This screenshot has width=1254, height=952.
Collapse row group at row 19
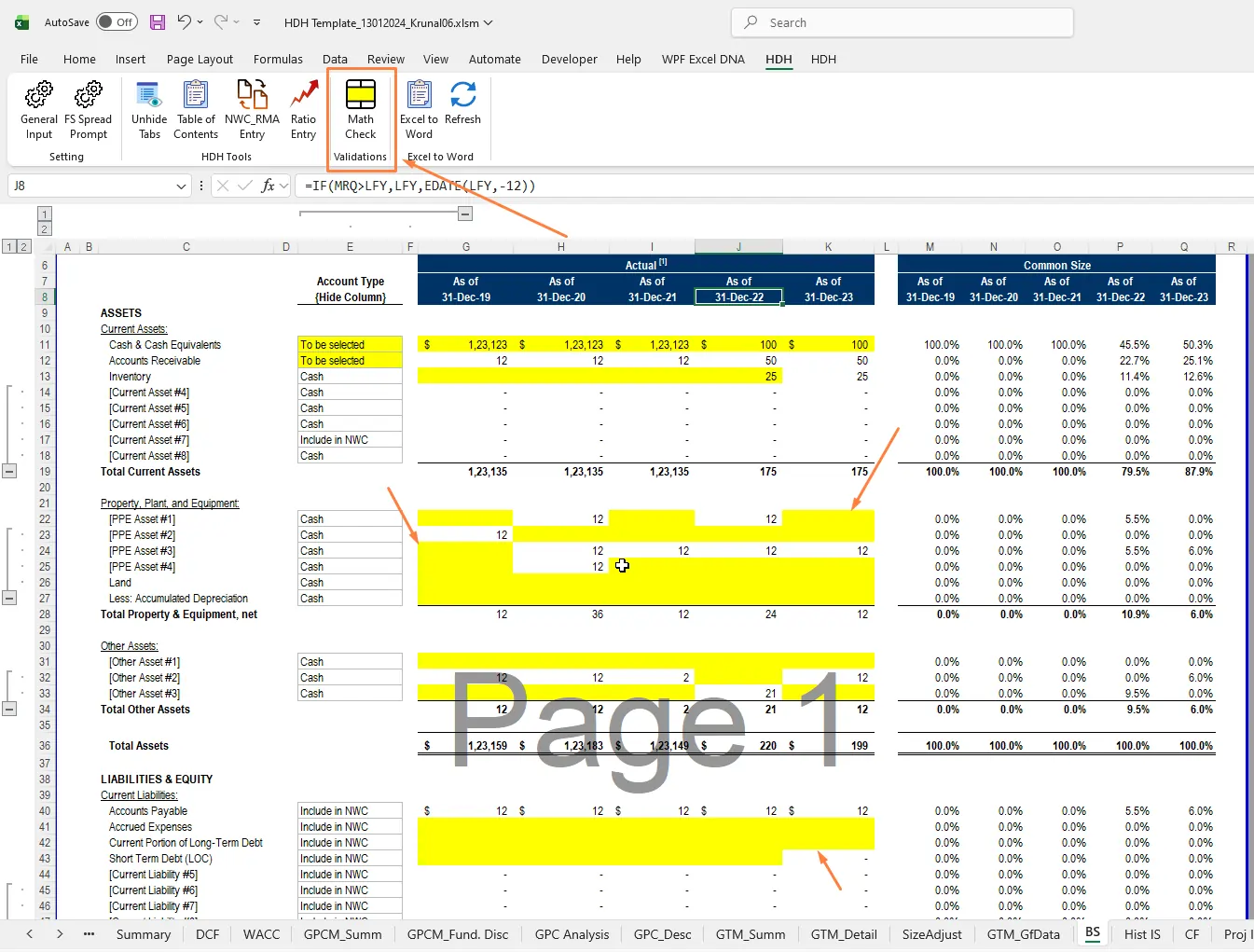click(x=9, y=472)
